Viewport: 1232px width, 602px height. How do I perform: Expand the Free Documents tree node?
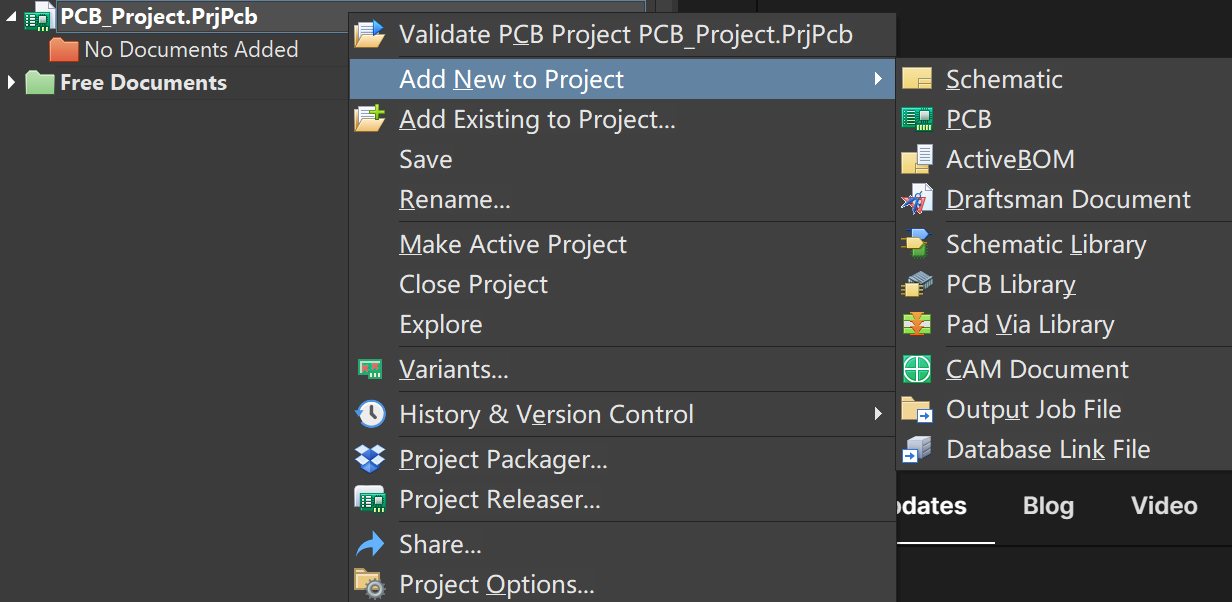(x=11, y=82)
